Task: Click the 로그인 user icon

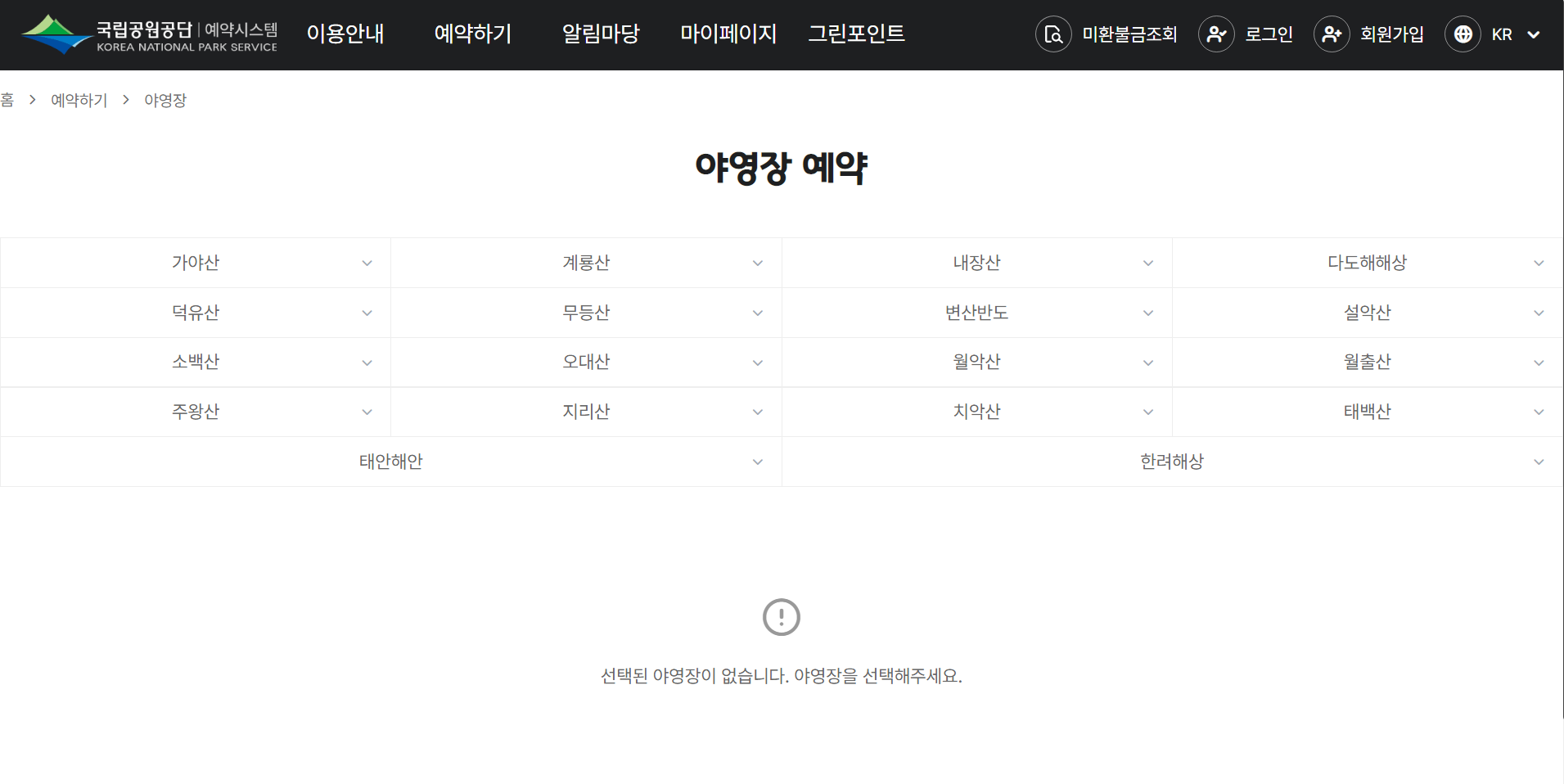Action: point(1216,34)
